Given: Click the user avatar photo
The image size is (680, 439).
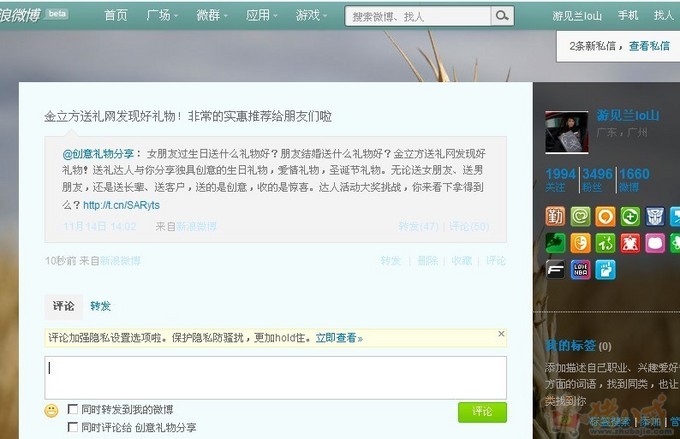Looking at the screenshot, I should coord(566,132).
